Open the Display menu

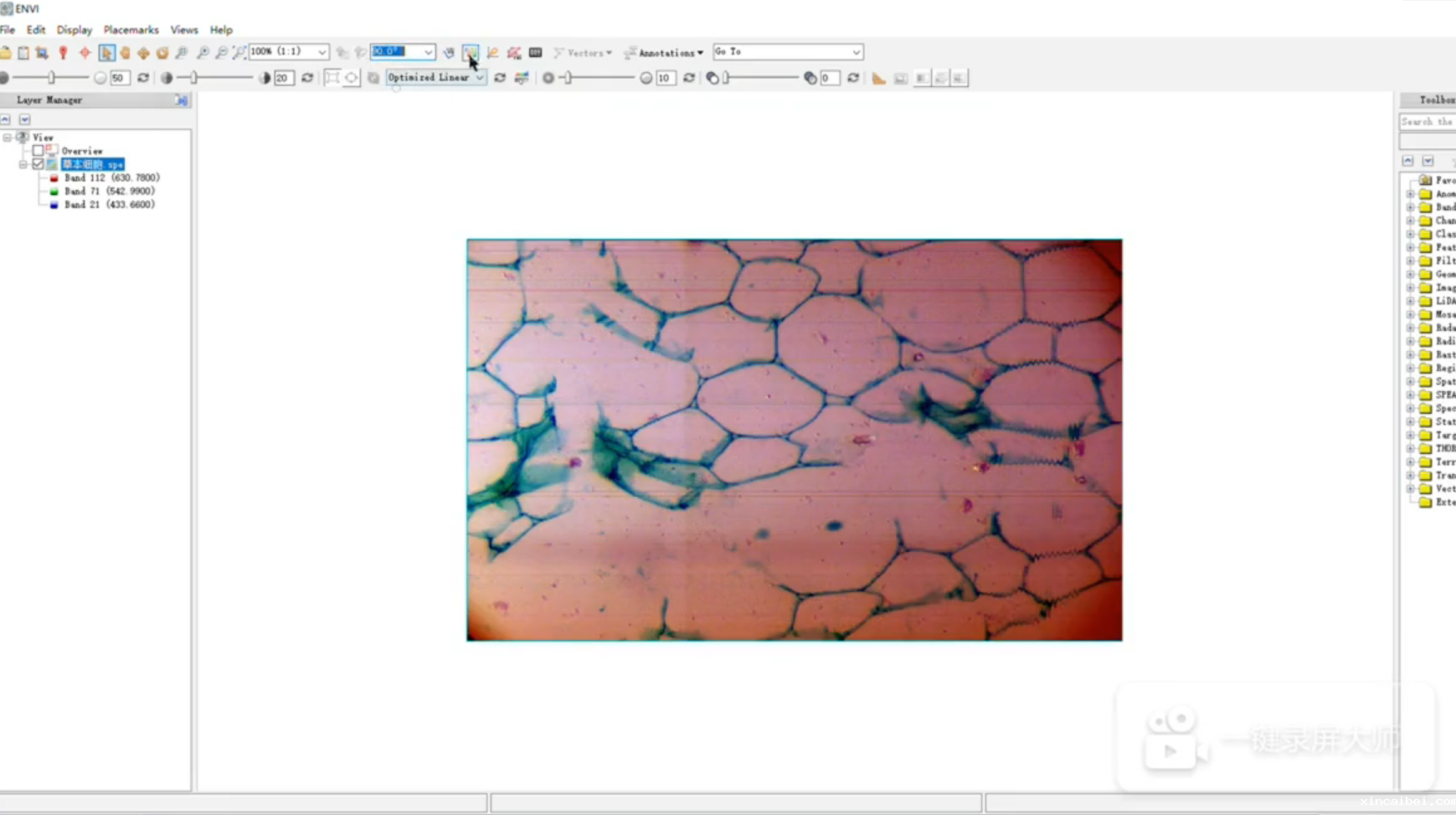click(75, 30)
